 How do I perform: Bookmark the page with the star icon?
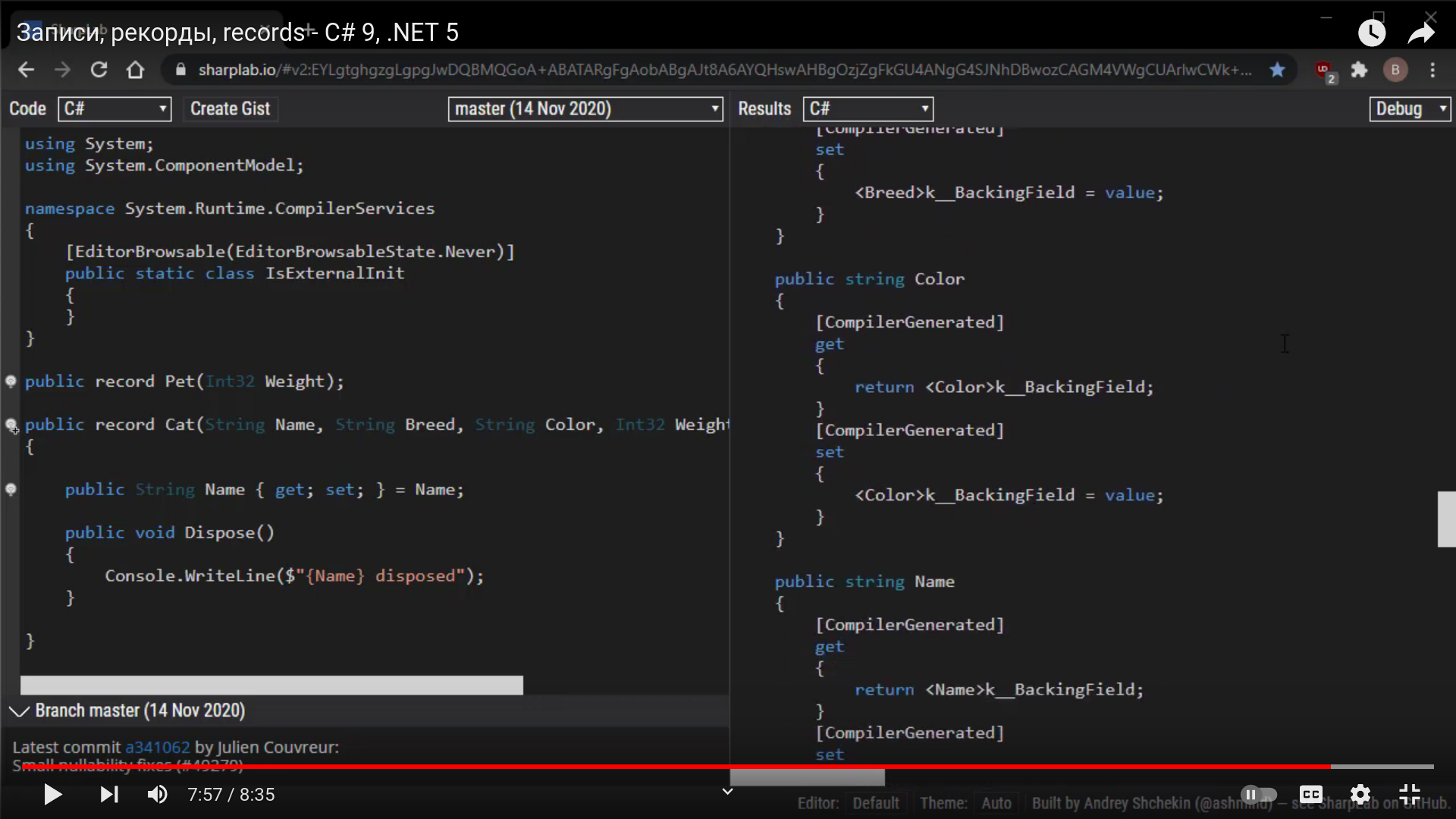click(1277, 70)
